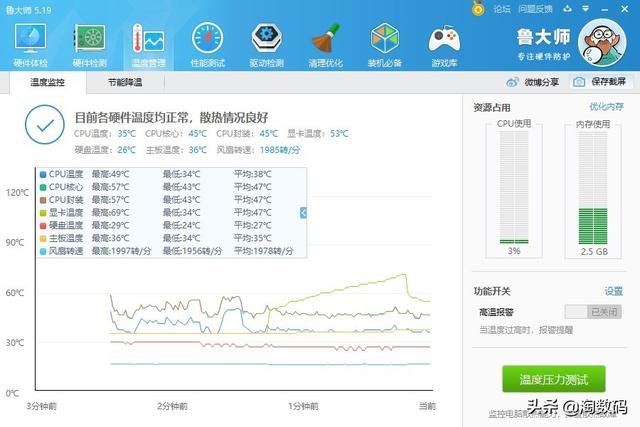Switch to the 节能降温 tab
640x427 pixels.
pos(125,82)
